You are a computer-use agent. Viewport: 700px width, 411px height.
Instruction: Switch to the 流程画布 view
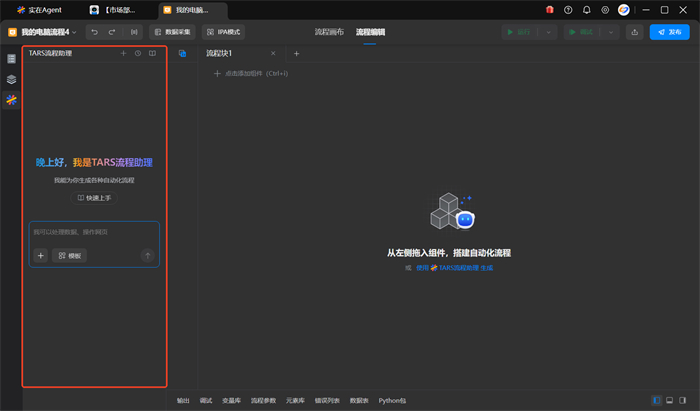click(329, 32)
